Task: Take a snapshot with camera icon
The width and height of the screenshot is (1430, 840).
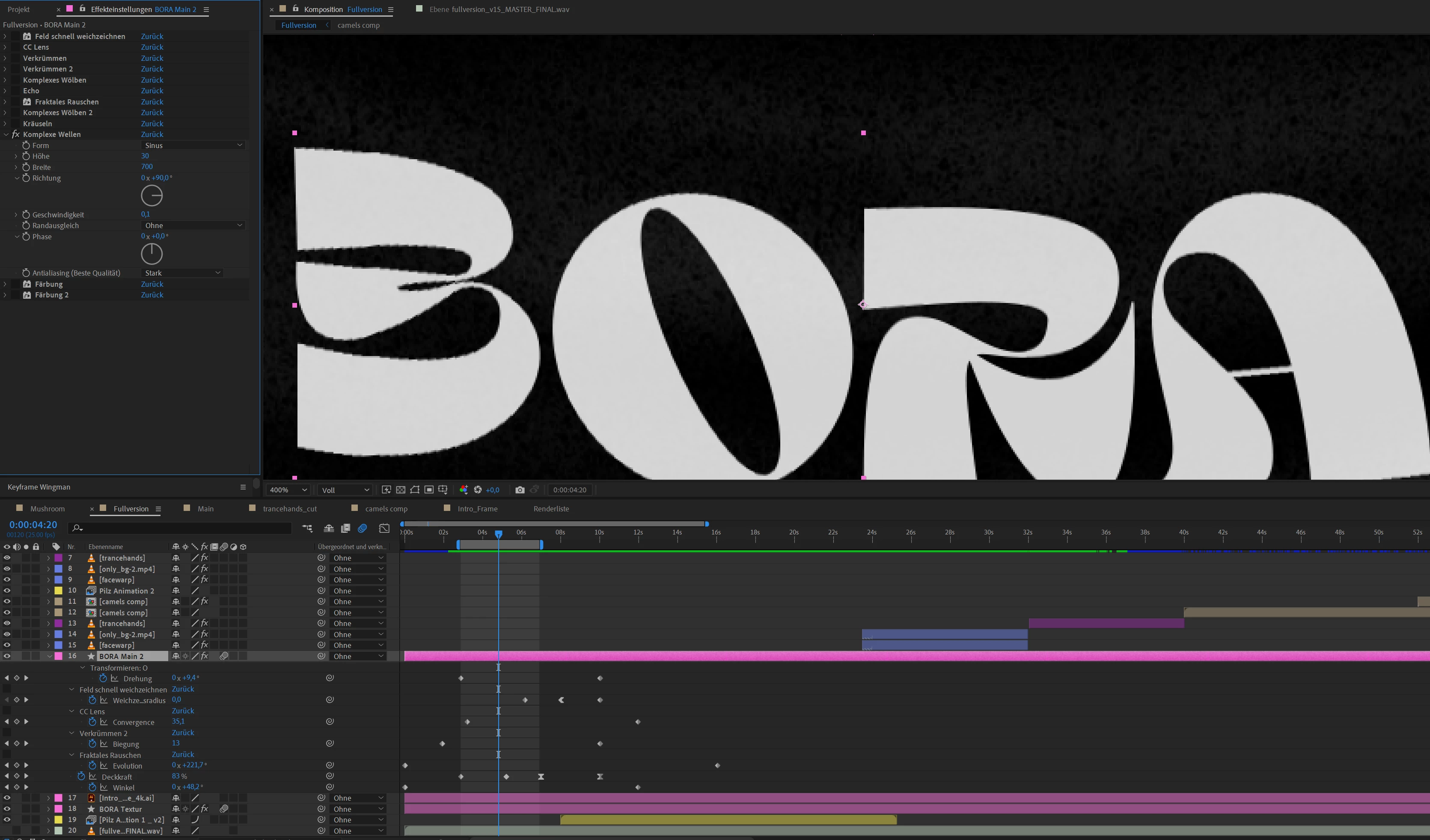Action: coord(520,490)
